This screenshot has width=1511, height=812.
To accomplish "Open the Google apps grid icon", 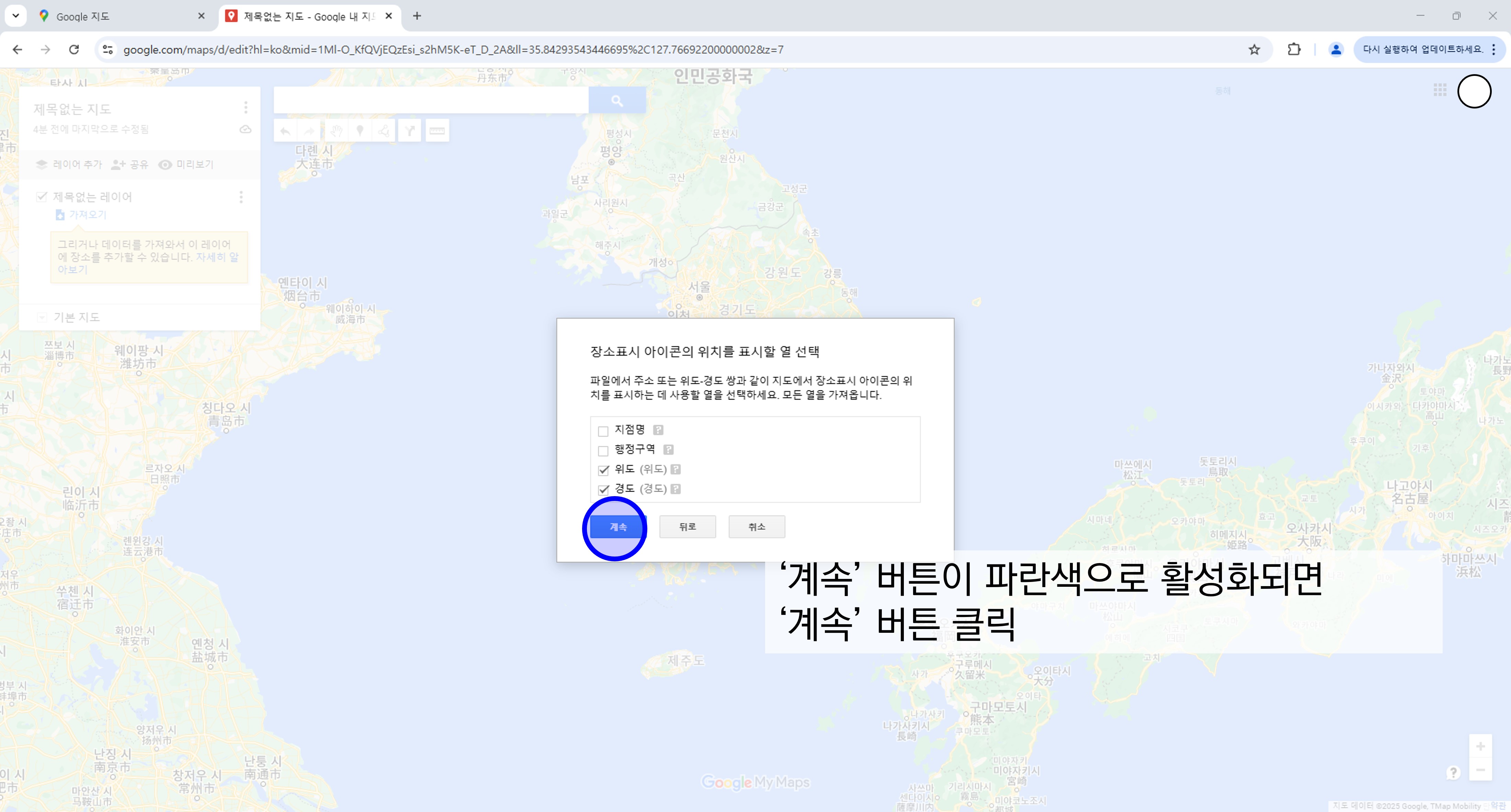I will pyautogui.click(x=1440, y=90).
